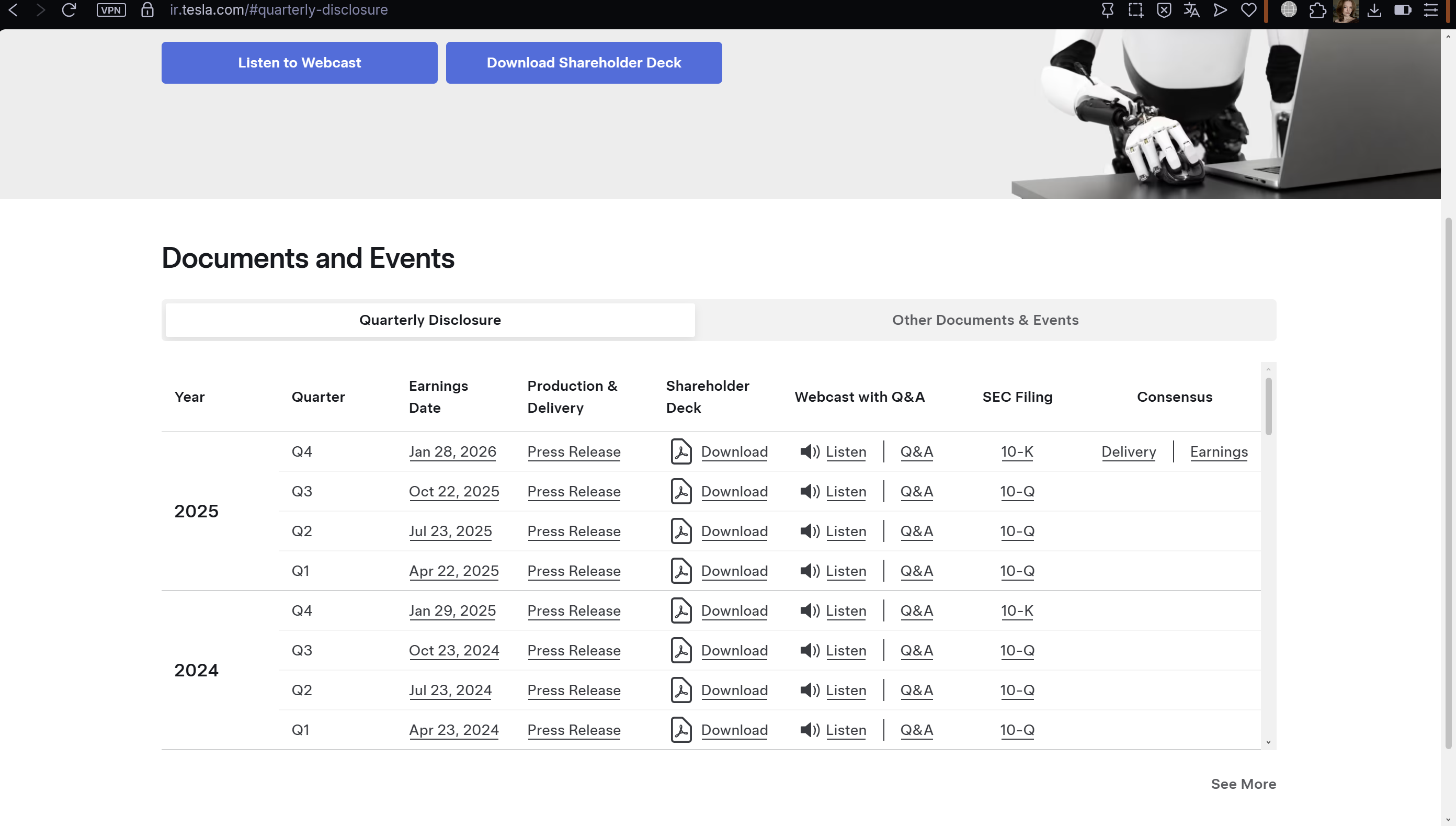Image resolution: width=1456 pixels, height=826 pixels.
Task: Toggle battery saver icon in toolbar
Action: [x=1402, y=9]
